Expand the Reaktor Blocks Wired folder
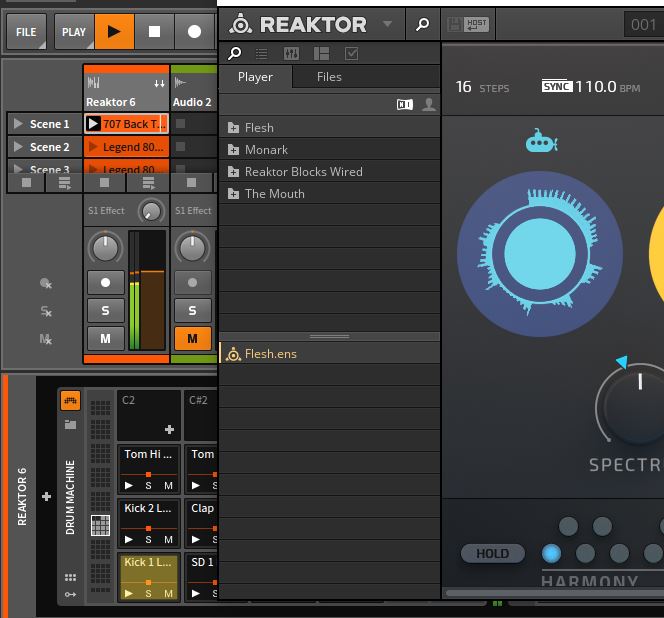 (x=233, y=172)
